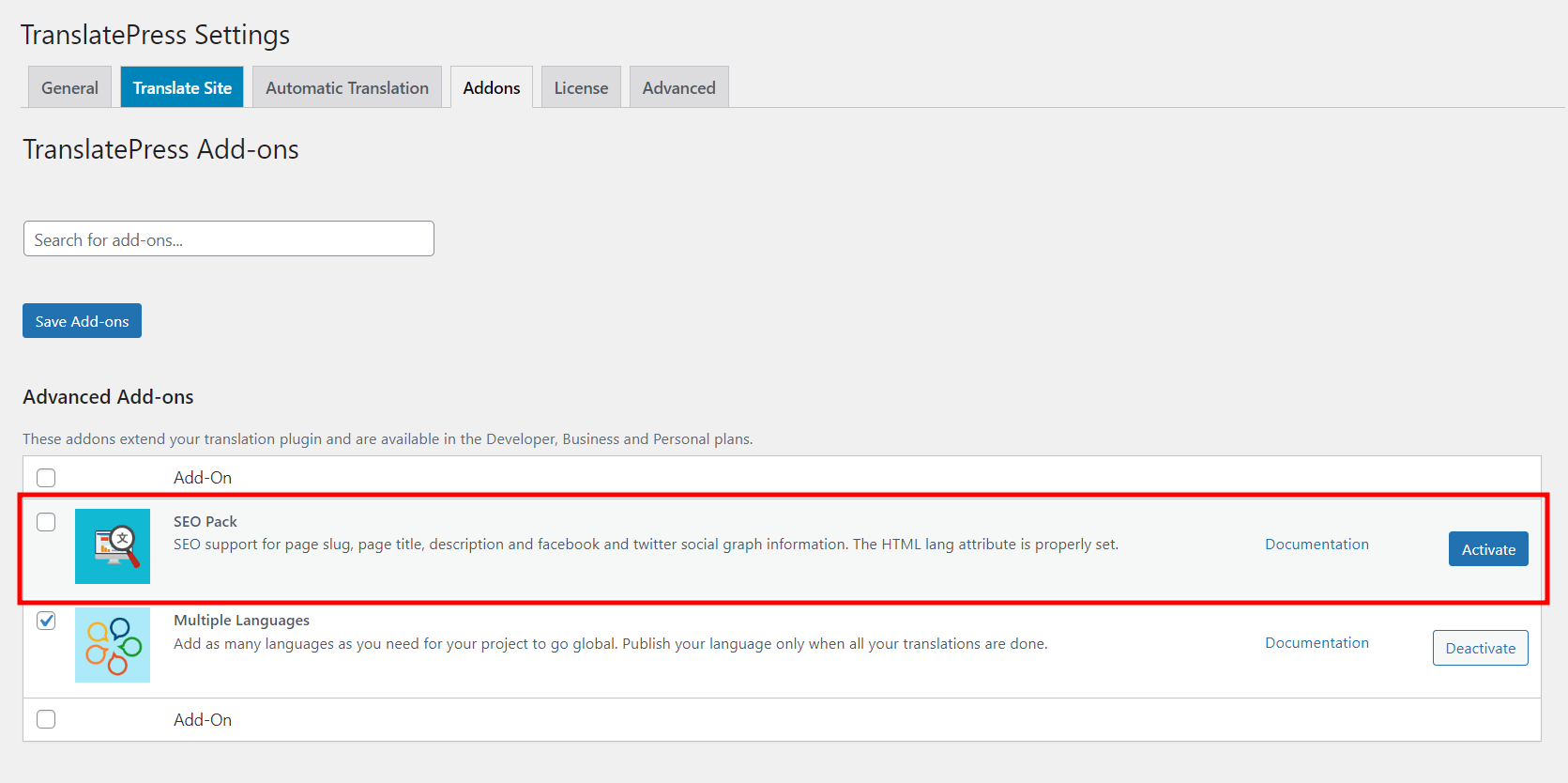The image size is (1568, 783).
Task: Select the Addons tab
Action: pyautogui.click(x=492, y=87)
